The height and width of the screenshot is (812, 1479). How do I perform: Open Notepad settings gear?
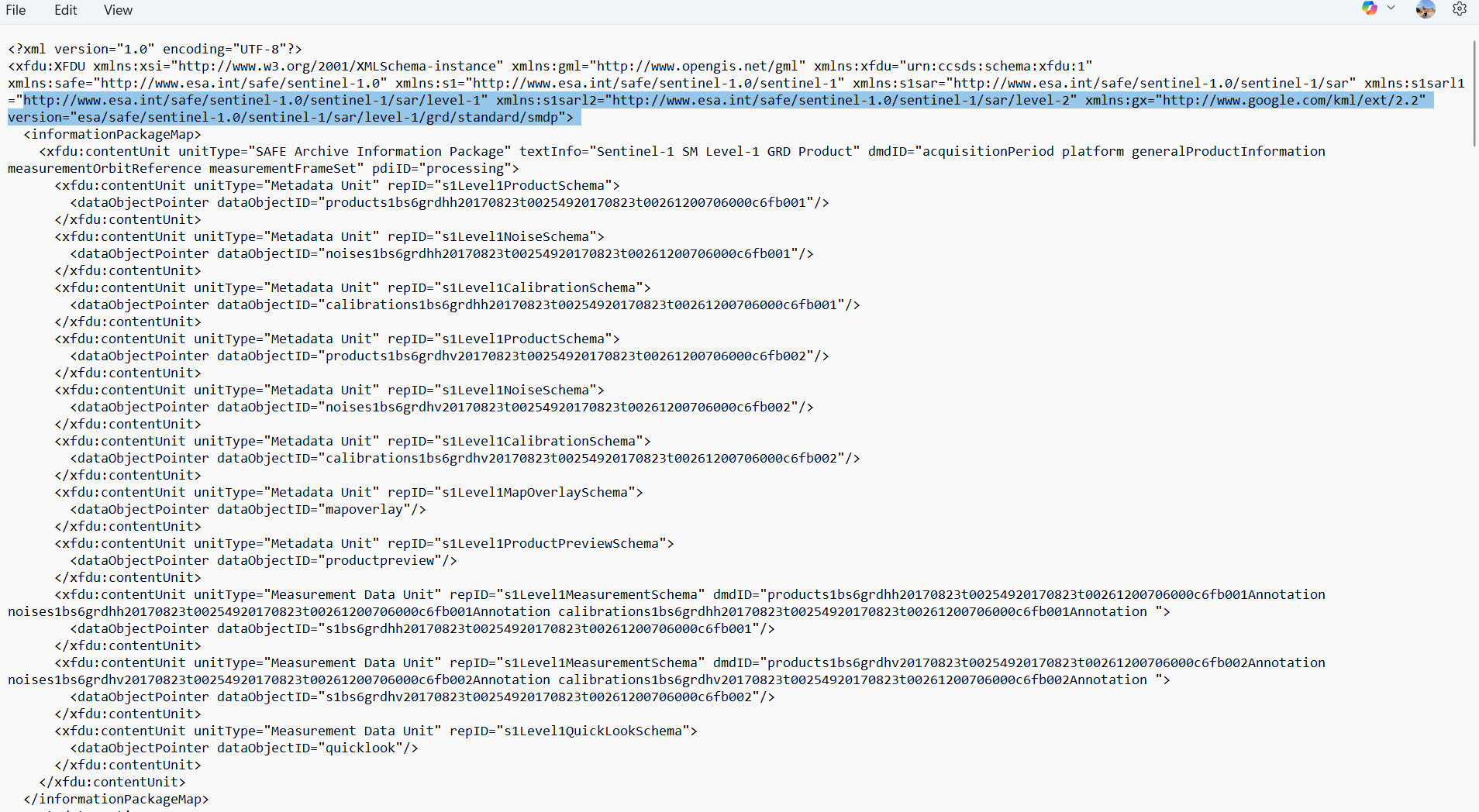pos(1459,9)
